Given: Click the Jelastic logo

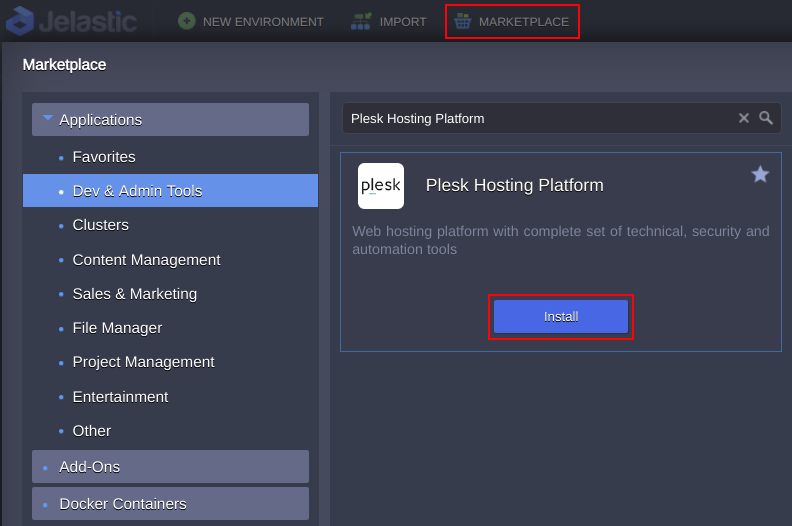Looking at the screenshot, I should tap(71, 22).
